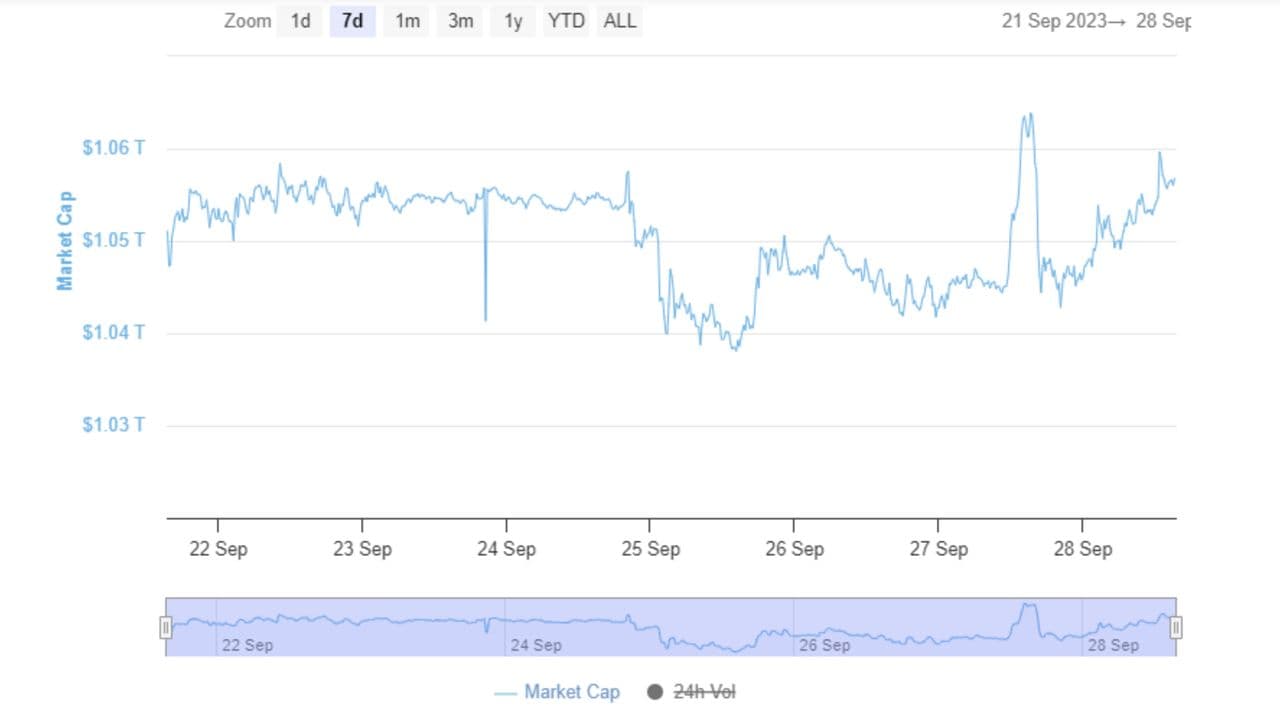Click the lowest point of the chart line
Screen dimensions: 1280x707
click(736, 349)
